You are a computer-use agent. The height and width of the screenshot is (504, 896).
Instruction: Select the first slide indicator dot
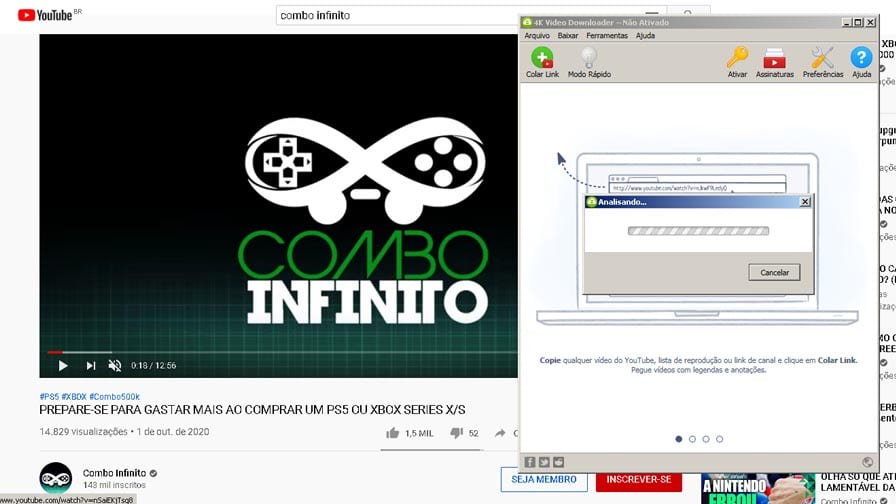tap(678, 439)
